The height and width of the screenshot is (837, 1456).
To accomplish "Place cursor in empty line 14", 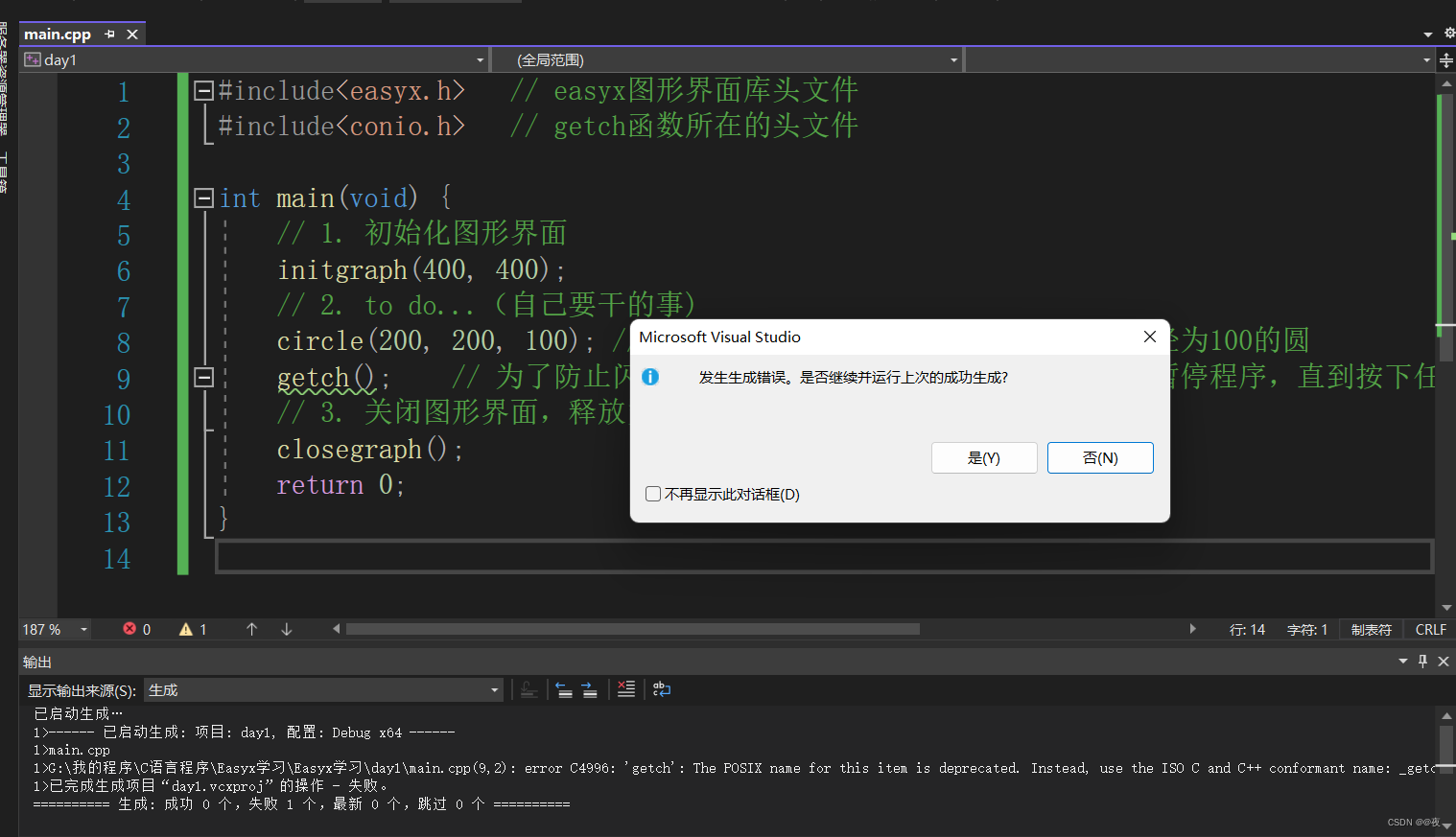I will pos(824,557).
